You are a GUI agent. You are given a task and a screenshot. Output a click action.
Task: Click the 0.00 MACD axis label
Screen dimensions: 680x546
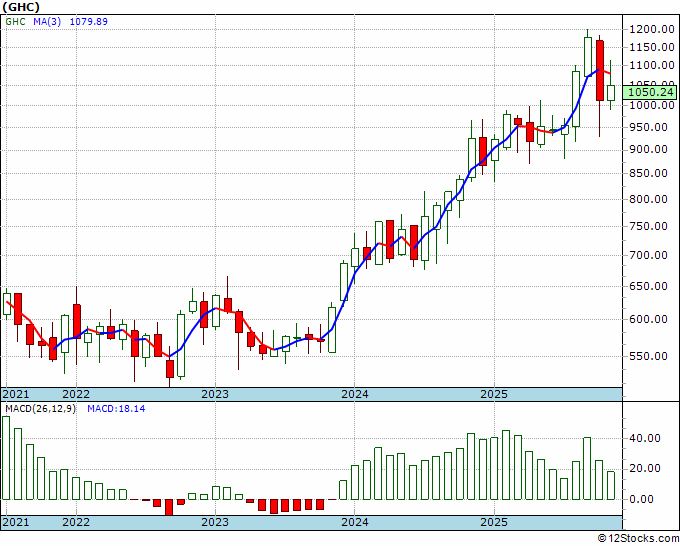(x=641, y=499)
